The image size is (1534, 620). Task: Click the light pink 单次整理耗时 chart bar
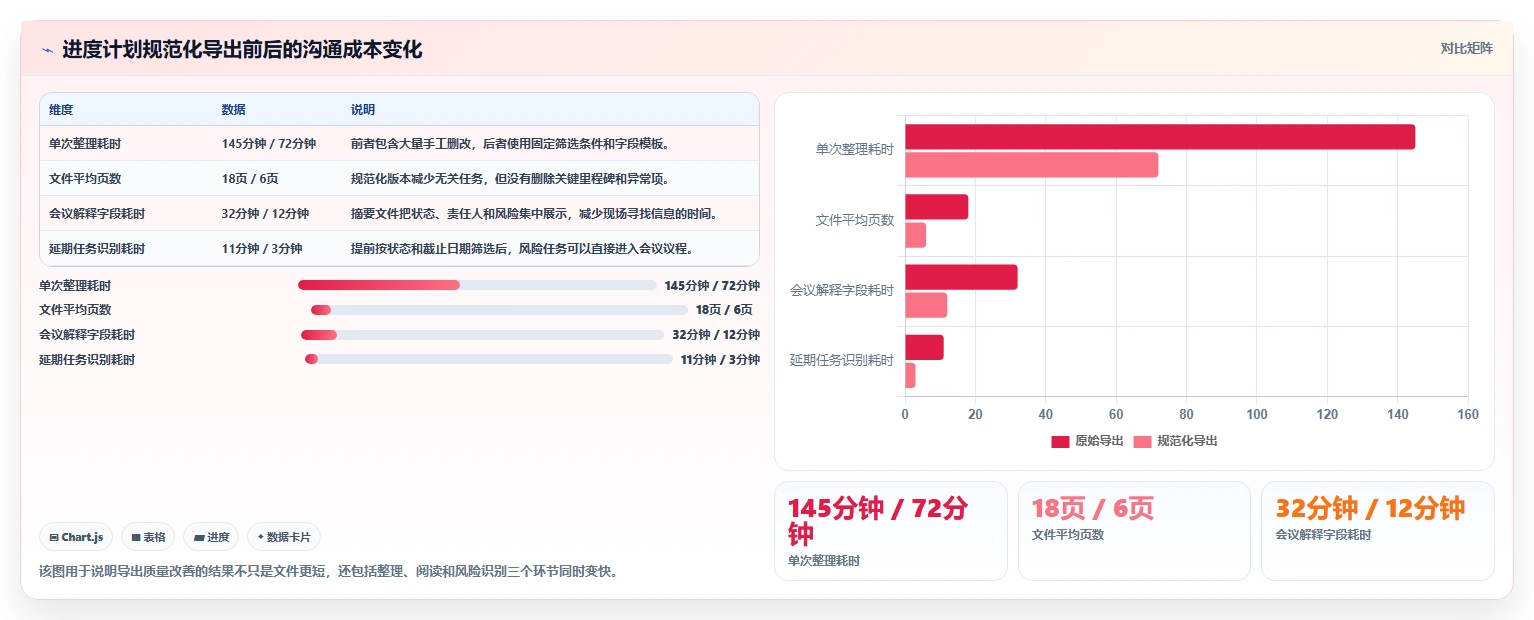coord(1032,165)
